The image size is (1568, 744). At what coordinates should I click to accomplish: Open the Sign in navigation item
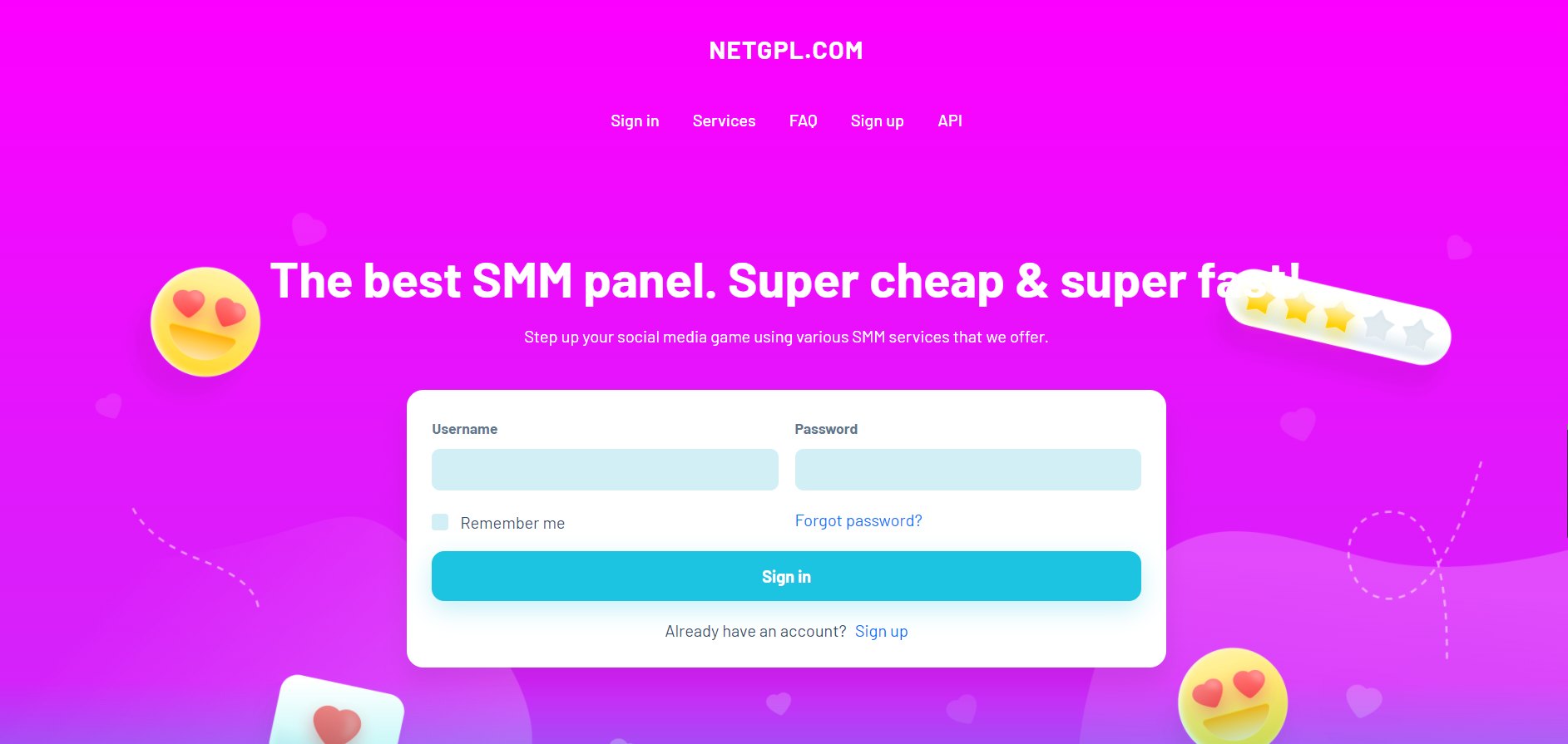point(635,121)
